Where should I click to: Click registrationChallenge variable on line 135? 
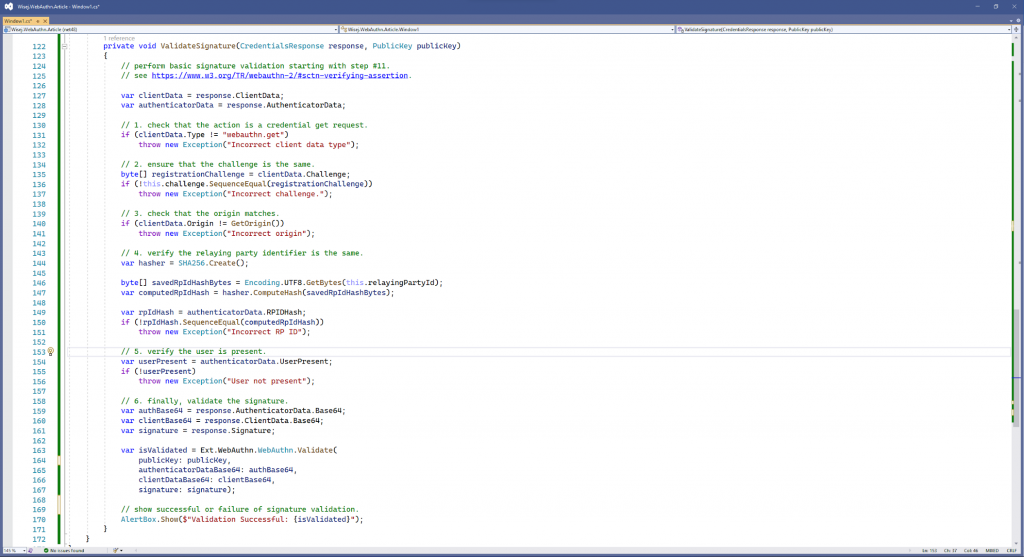click(198, 174)
